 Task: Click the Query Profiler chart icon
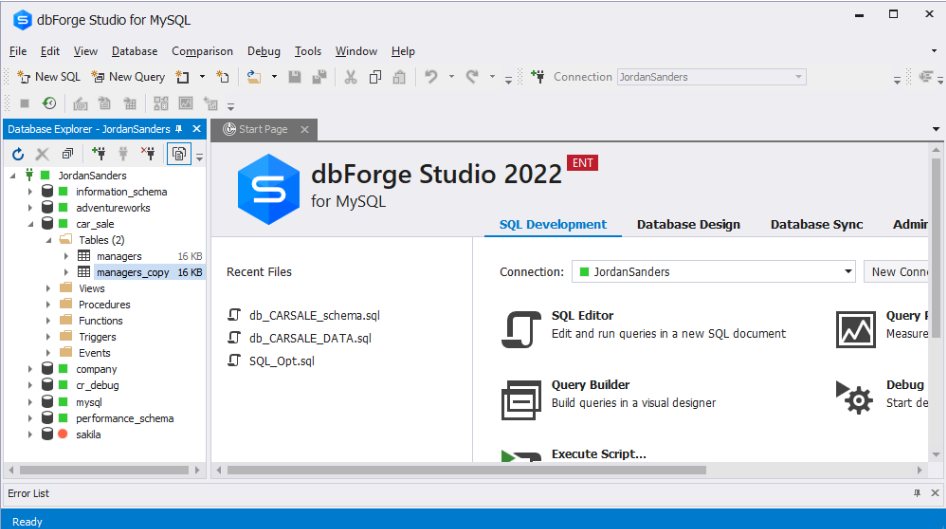pos(856,329)
